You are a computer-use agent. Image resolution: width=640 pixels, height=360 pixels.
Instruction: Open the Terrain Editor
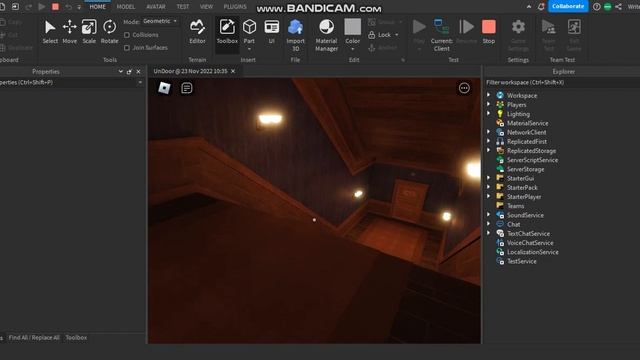pyautogui.click(x=197, y=31)
